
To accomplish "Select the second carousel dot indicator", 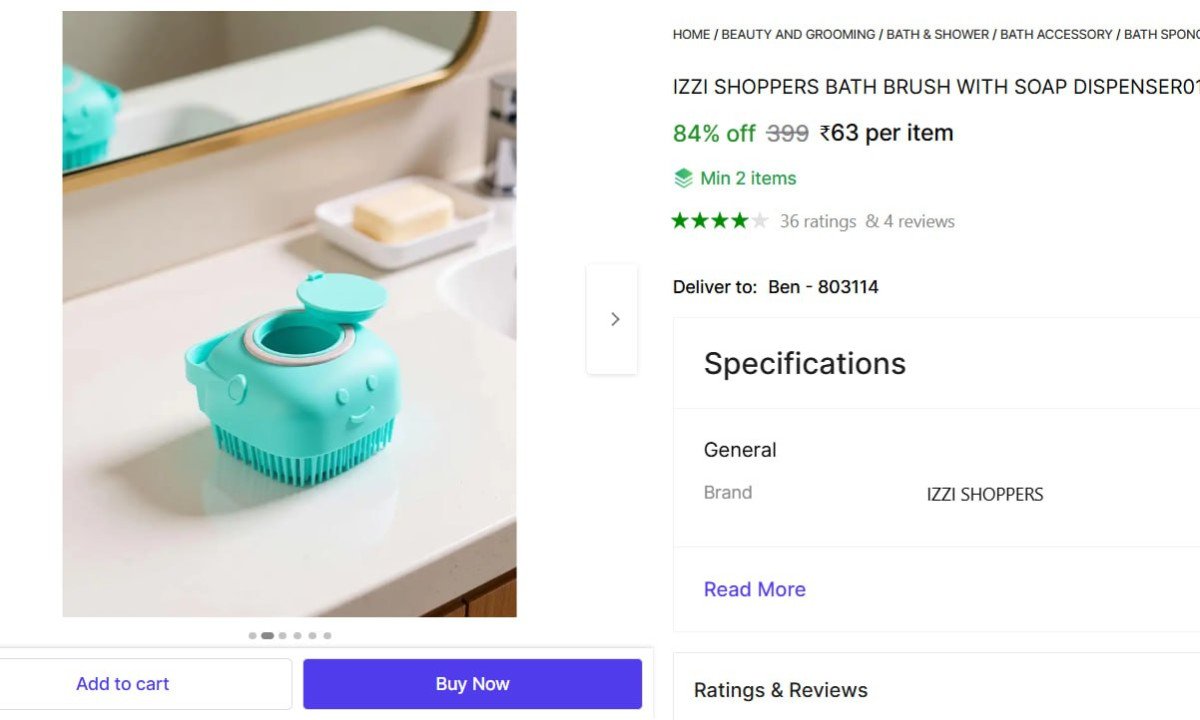I will point(267,635).
